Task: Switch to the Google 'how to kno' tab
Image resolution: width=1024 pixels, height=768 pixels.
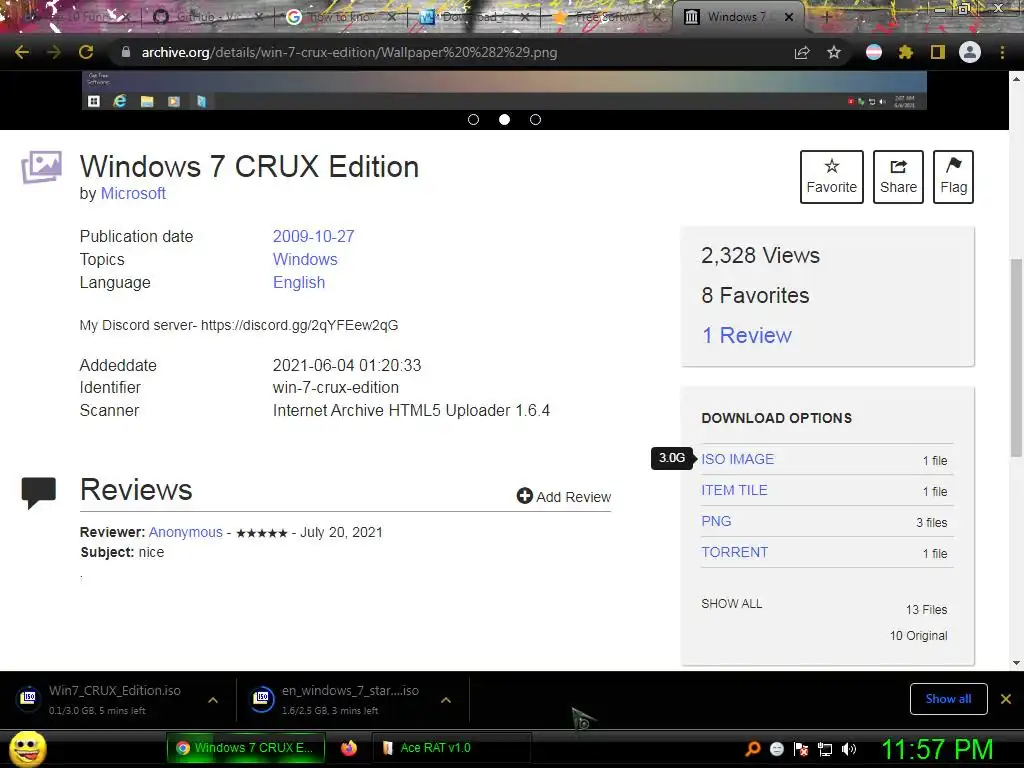Action: 342,16
